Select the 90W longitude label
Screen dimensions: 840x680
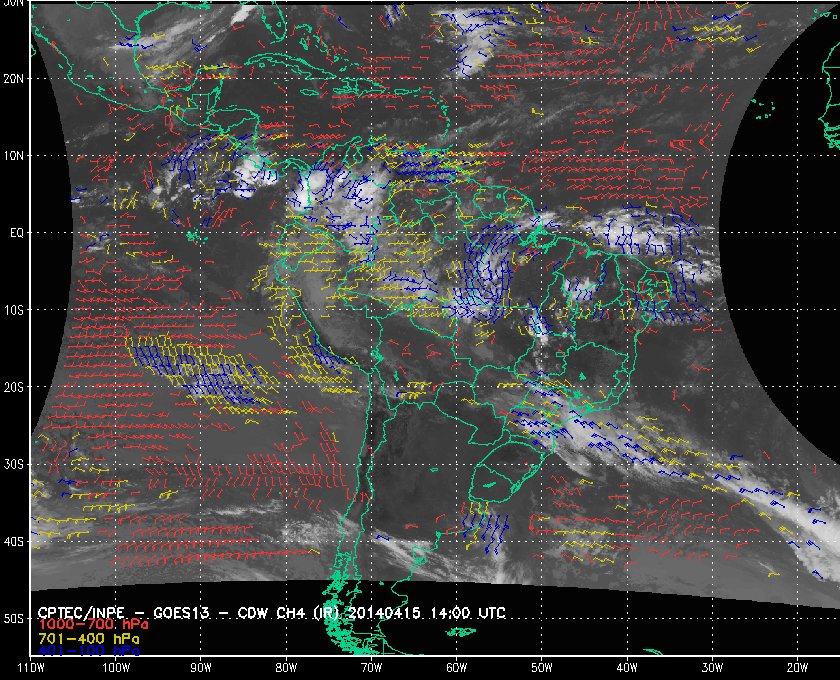pos(201,668)
